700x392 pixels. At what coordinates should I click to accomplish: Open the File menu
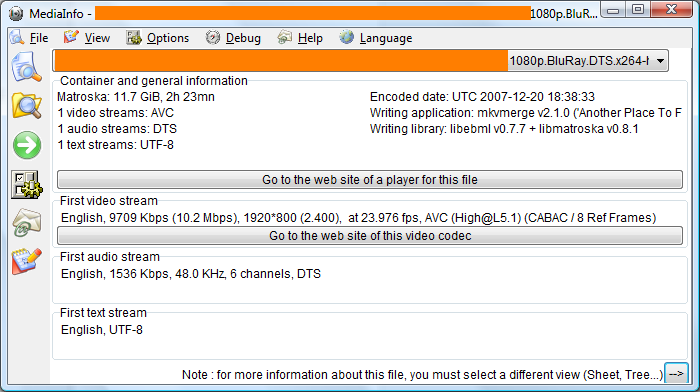[39, 38]
